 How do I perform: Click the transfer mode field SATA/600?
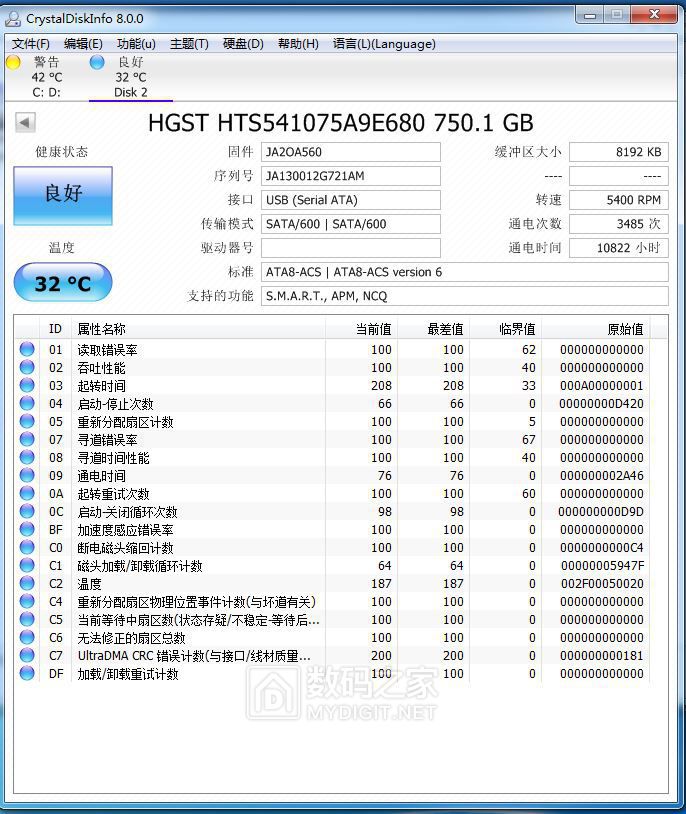coord(351,224)
